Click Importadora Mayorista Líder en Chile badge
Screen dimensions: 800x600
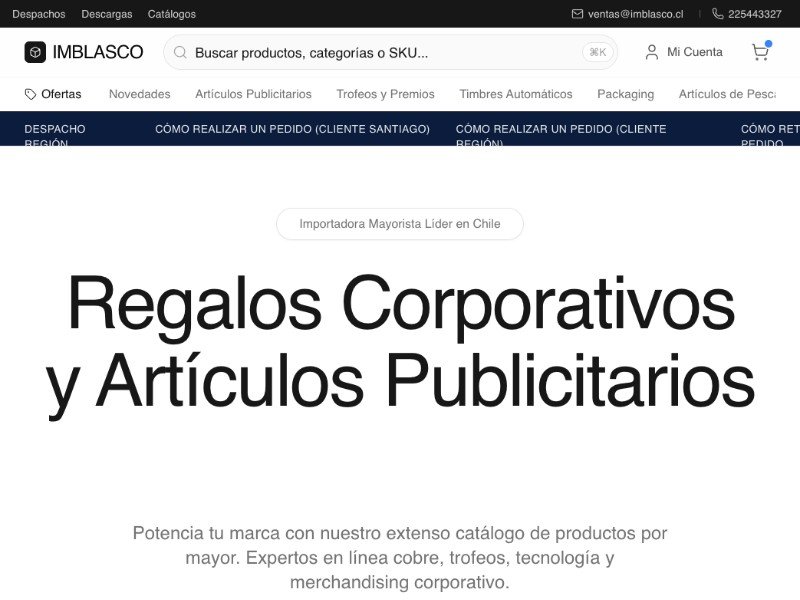[x=400, y=224]
